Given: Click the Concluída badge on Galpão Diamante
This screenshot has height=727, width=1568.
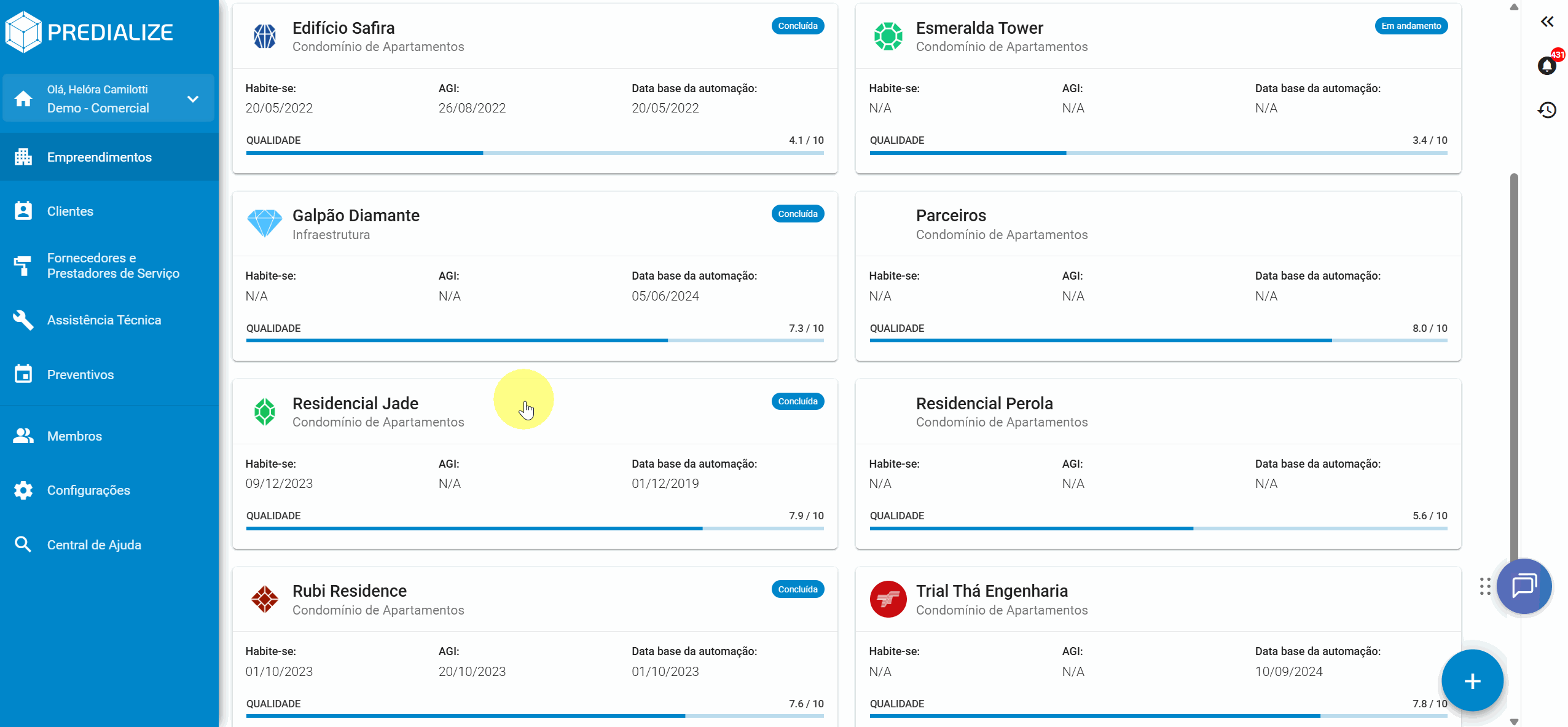Looking at the screenshot, I should pos(798,213).
